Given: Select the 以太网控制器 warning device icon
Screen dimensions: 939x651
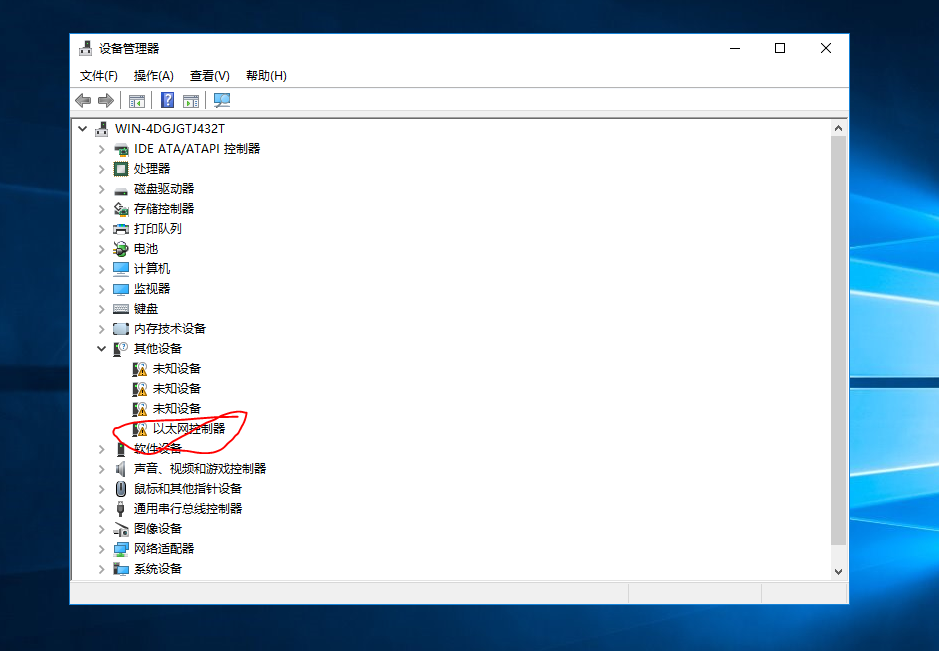Looking at the screenshot, I should (x=140, y=429).
